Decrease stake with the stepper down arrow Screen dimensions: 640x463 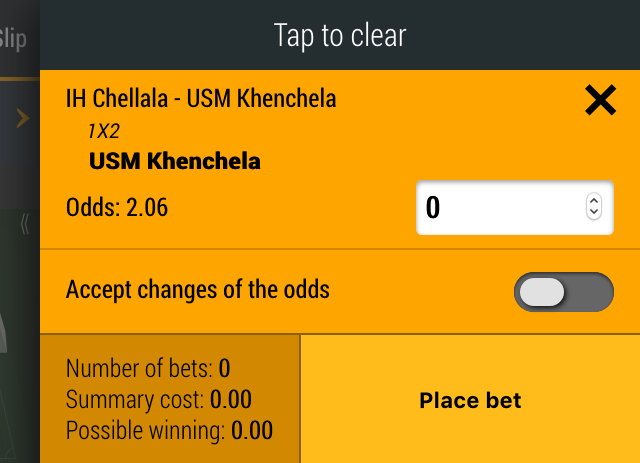point(594,213)
